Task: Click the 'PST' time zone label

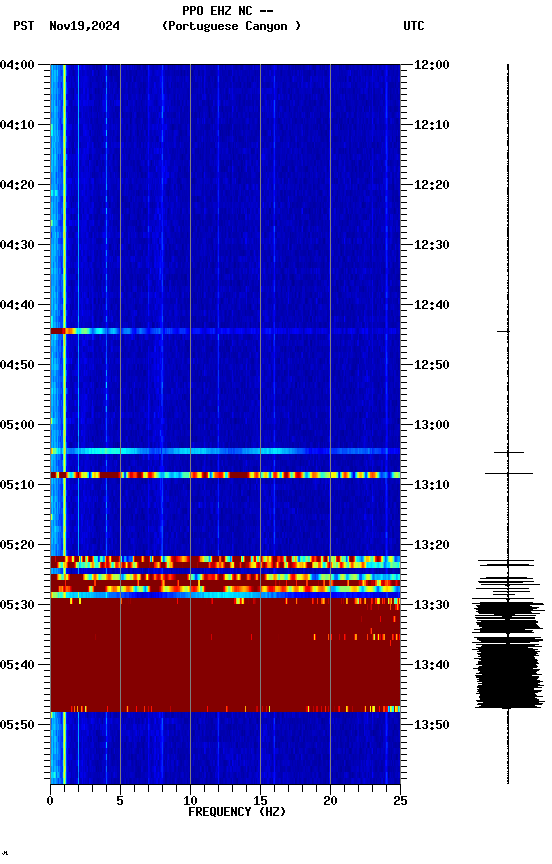Action: [x=24, y=26]
